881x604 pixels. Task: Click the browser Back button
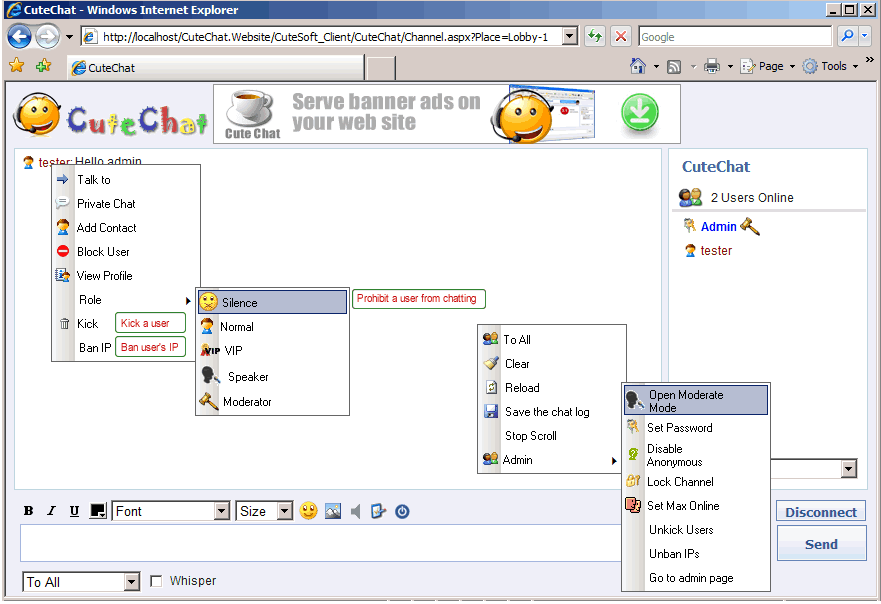coord(20,37)
